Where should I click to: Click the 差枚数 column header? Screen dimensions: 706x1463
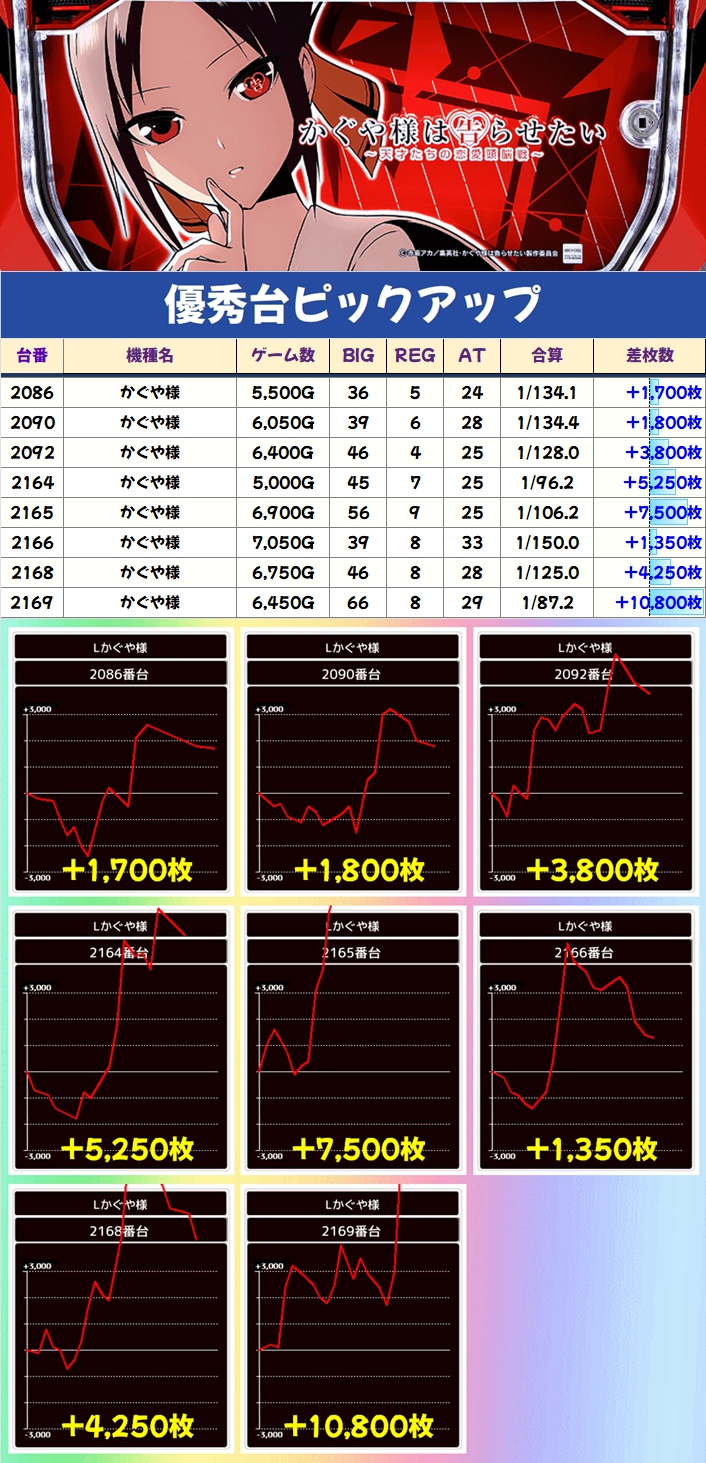[649, 356]
